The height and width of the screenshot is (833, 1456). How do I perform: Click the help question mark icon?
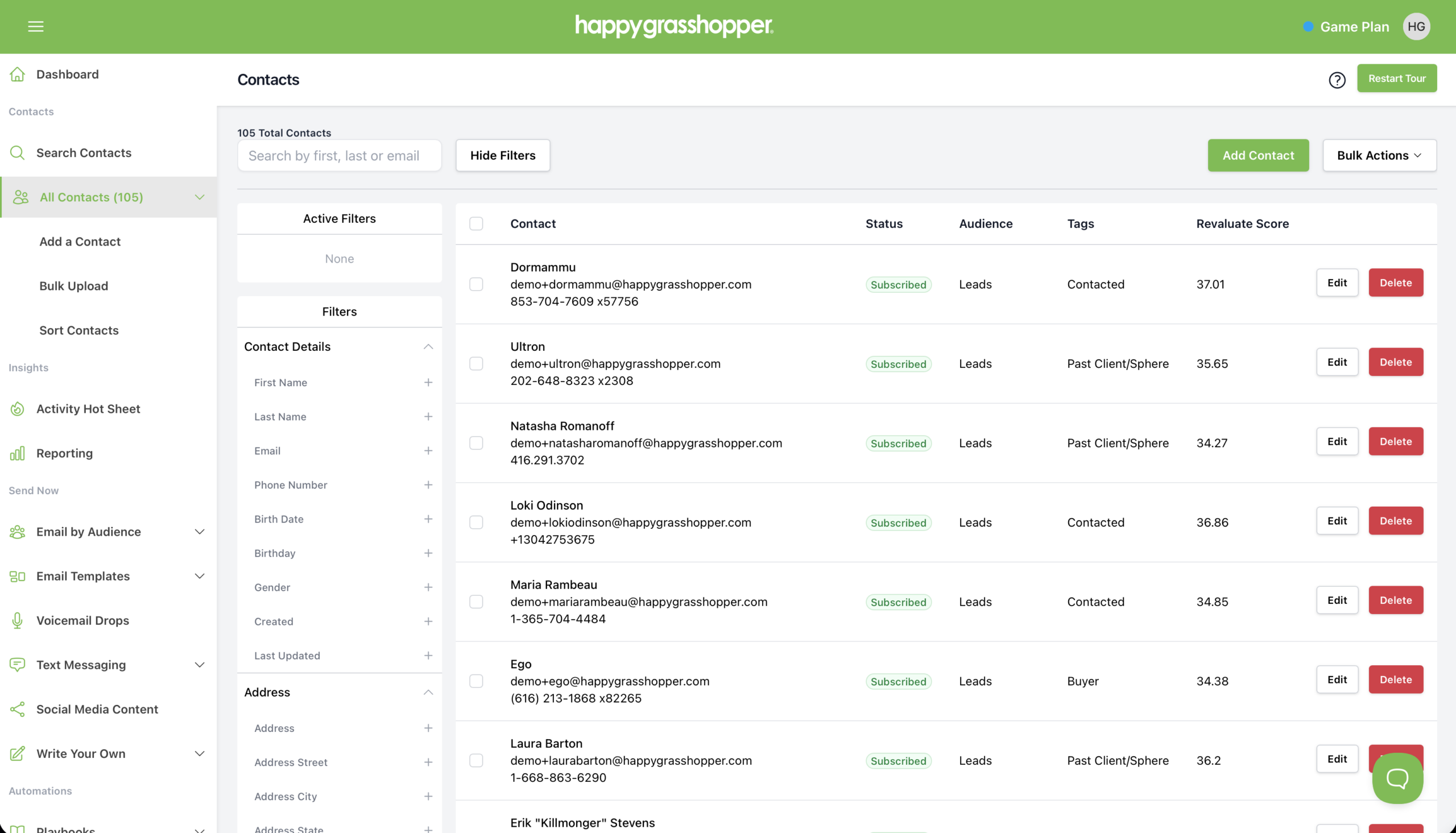click(1337, 80)
